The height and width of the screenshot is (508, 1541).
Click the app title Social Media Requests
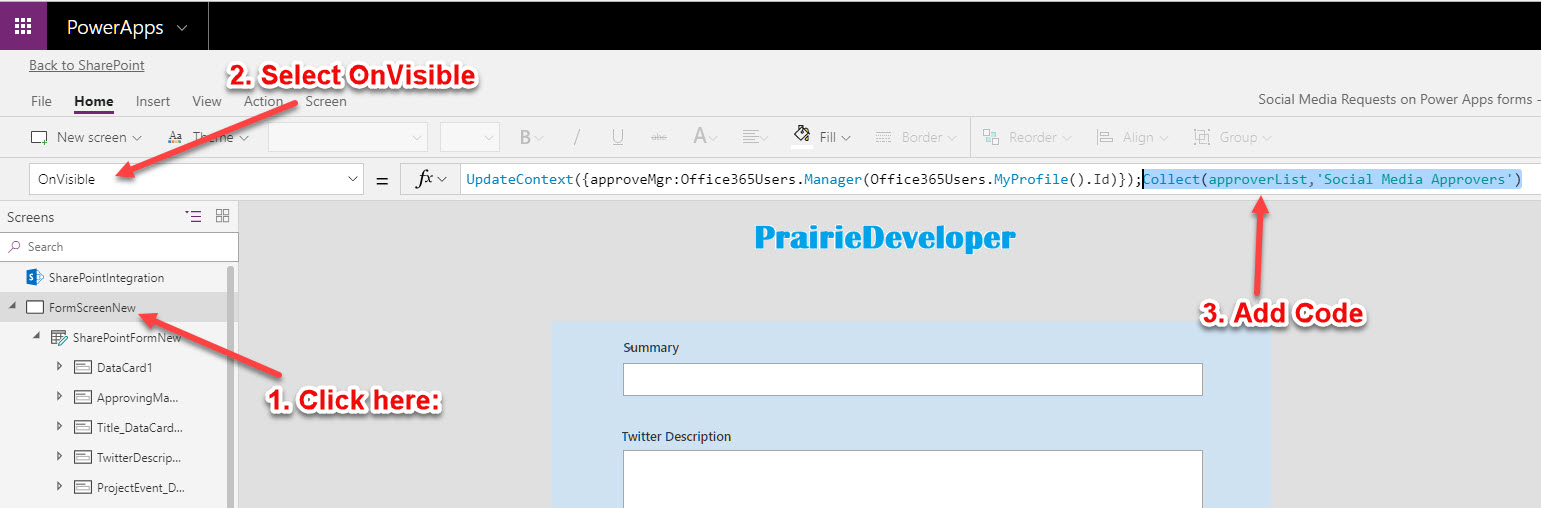pyautogui.click(x=1398, y=99)
